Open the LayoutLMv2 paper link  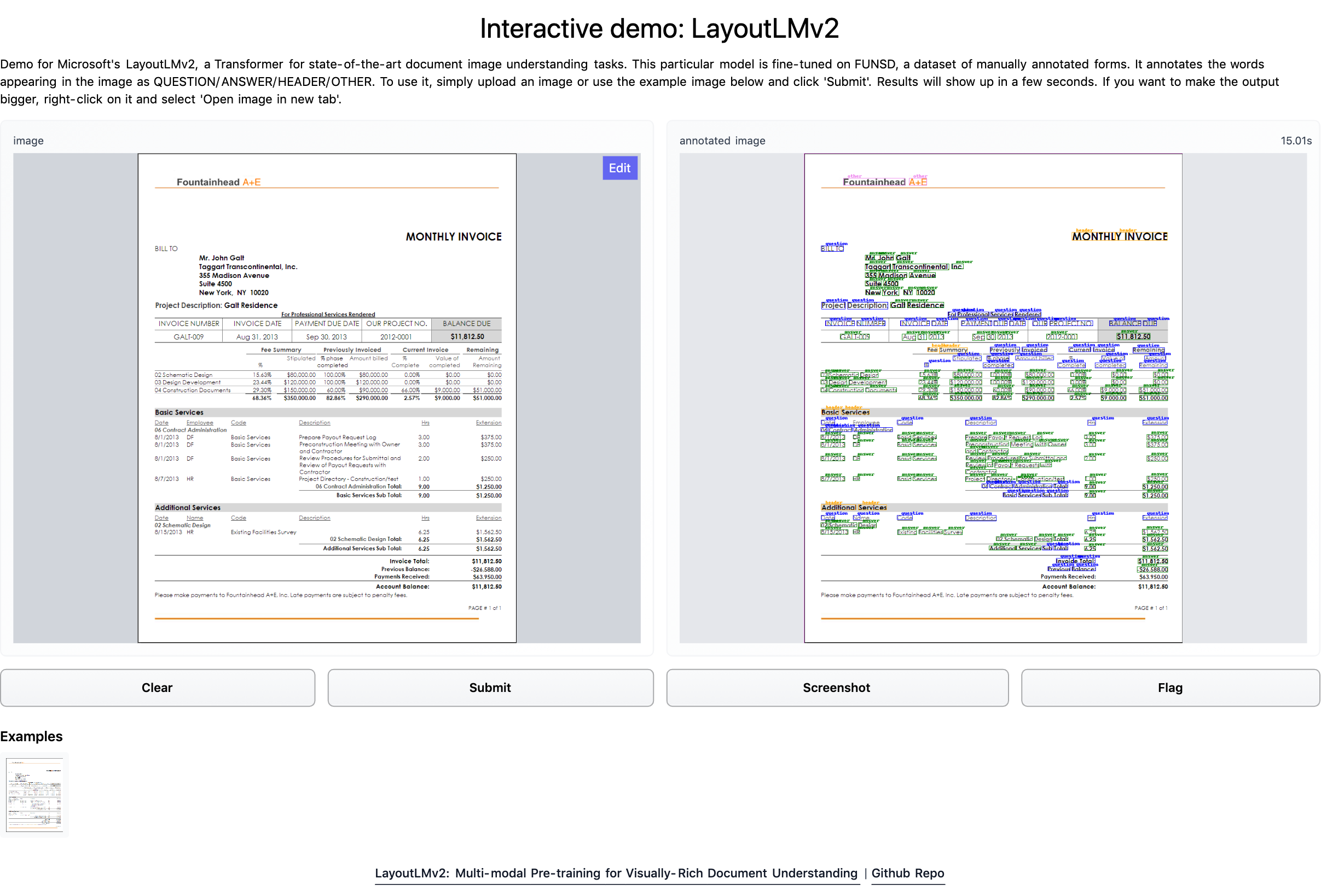(x=616, y=872)
